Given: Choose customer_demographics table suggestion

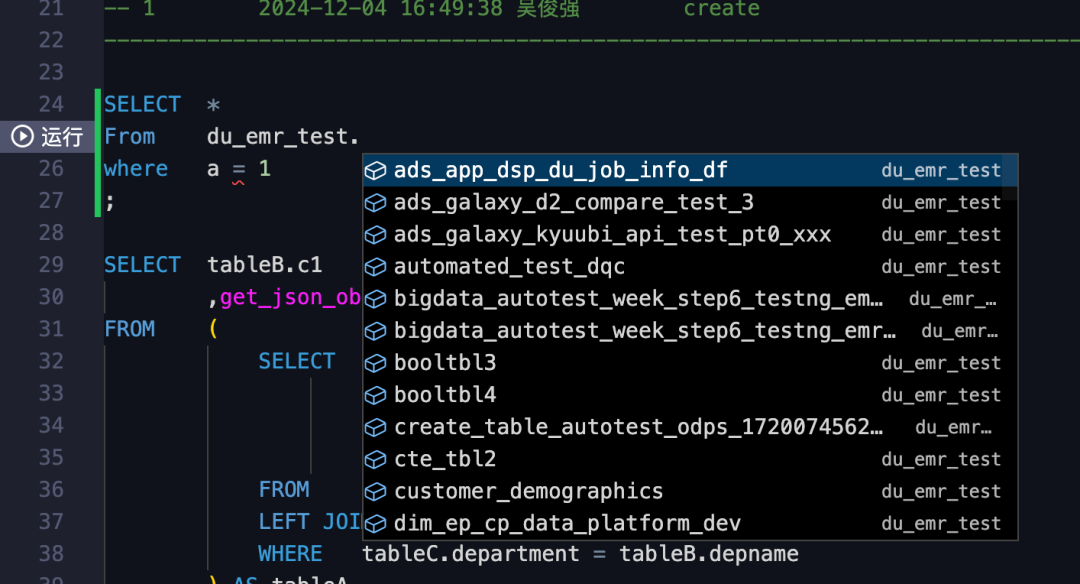Looking at the screenshot, I should click(528, 491).
